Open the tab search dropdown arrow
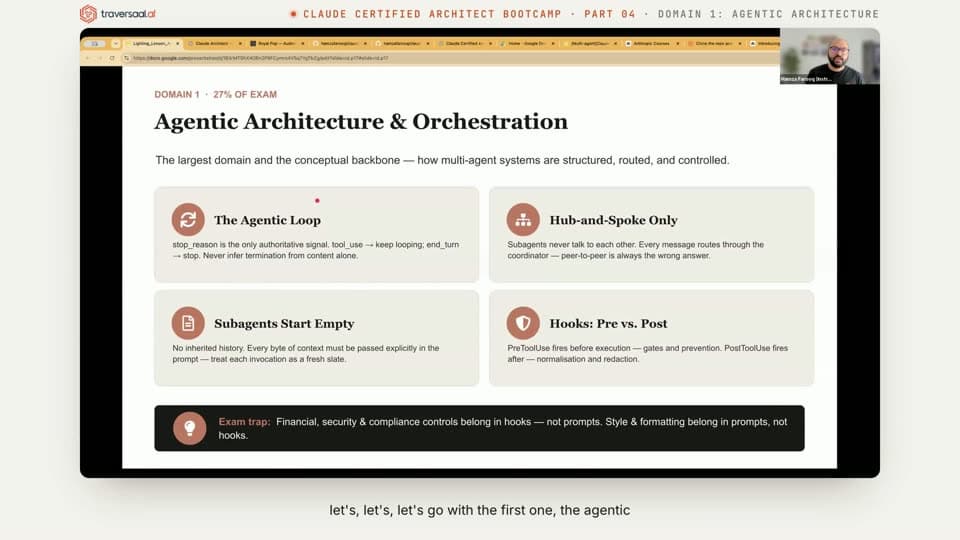 [x=115, y=43]
